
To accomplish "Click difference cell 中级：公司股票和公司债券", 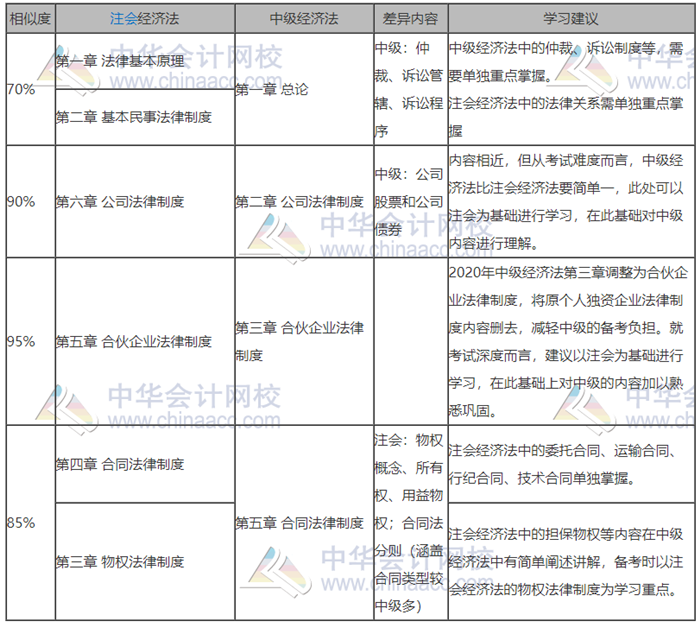I will click(x=410, y=201).
